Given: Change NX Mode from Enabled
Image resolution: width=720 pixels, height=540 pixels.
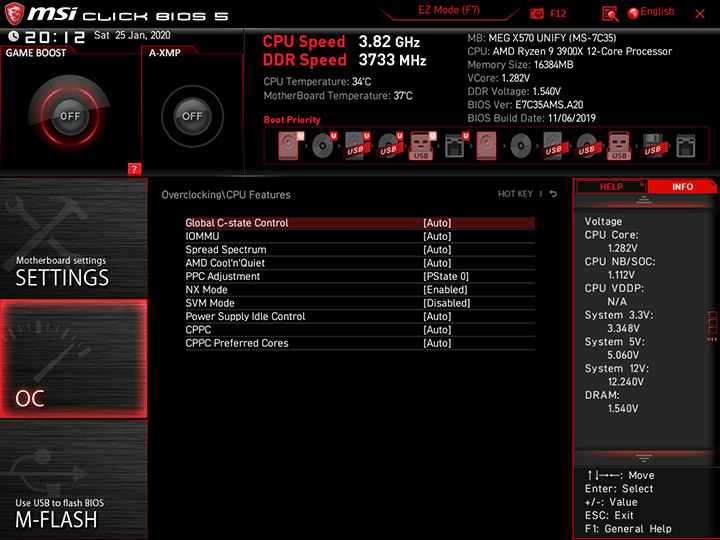Looking at the screenshot, I should pos(360,289).
